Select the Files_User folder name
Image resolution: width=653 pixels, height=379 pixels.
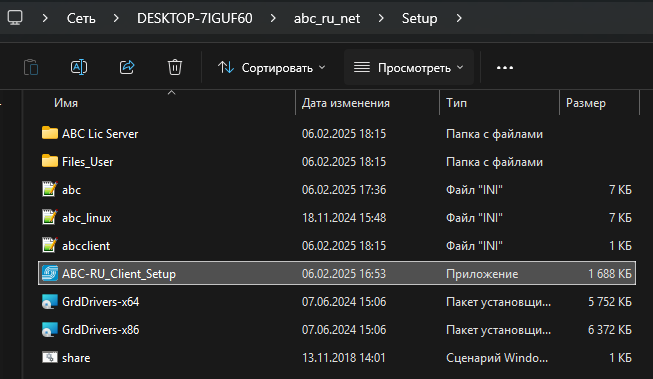87,162
